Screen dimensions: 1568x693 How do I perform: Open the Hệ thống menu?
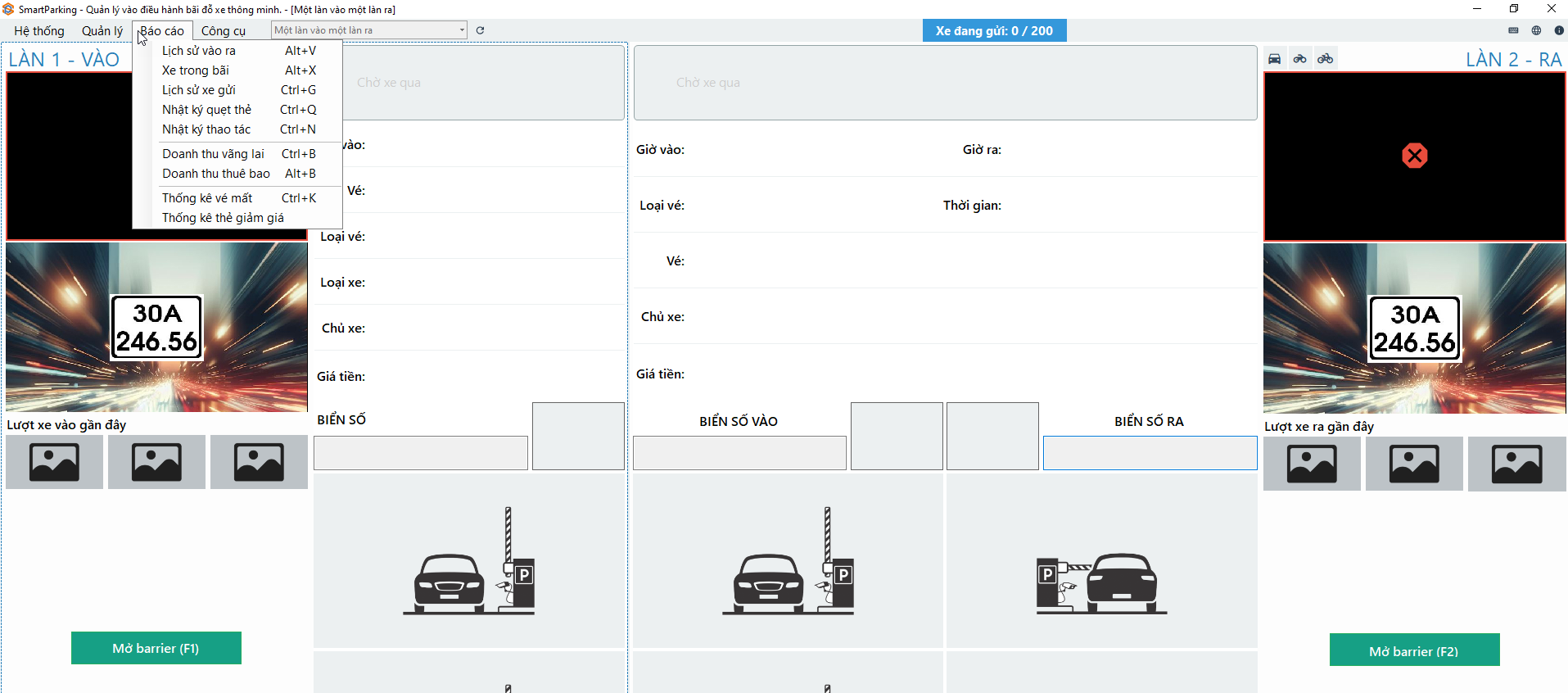point(39,31)
